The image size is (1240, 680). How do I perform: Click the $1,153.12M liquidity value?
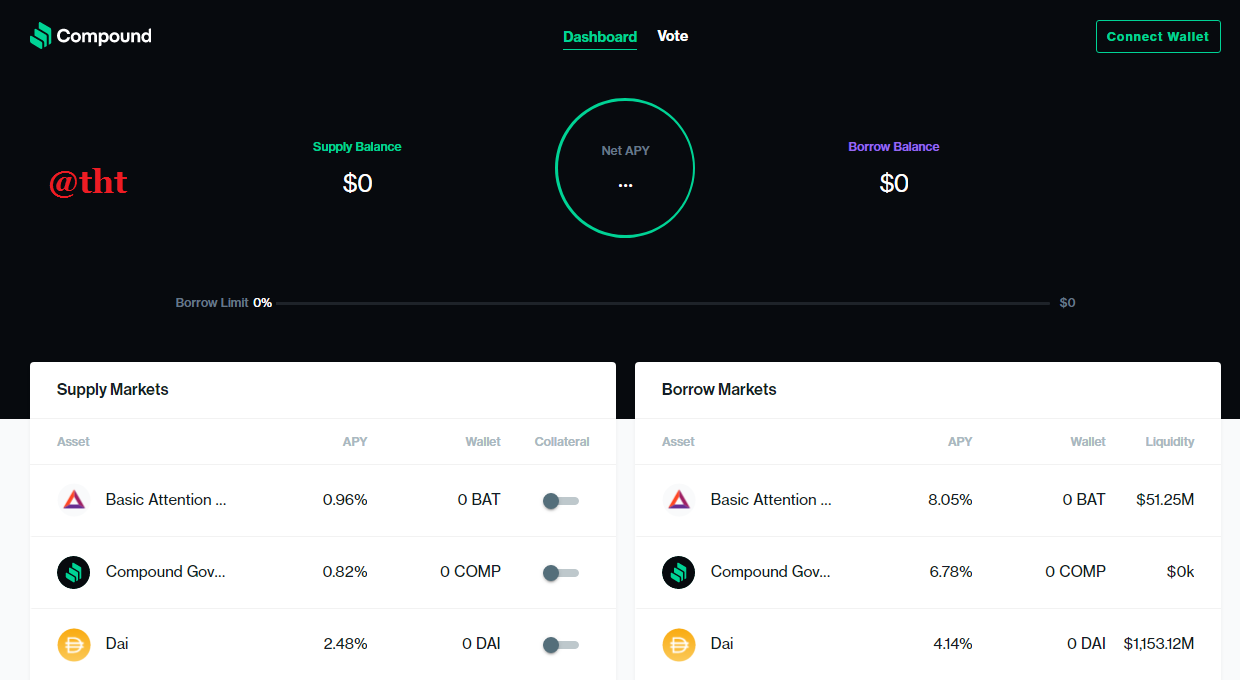(1159, 644)
